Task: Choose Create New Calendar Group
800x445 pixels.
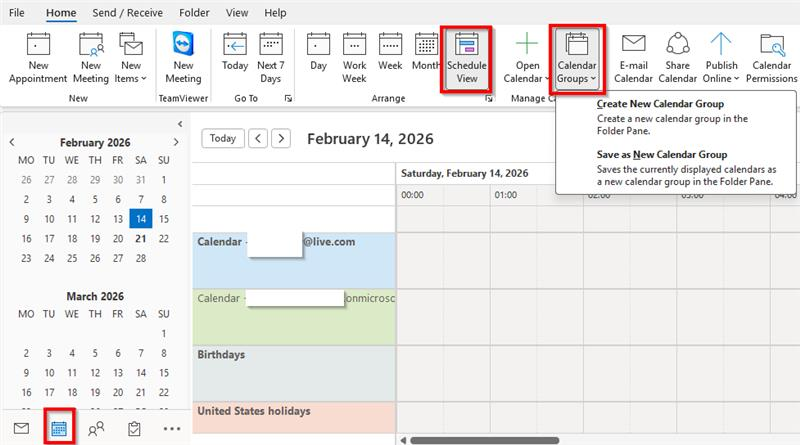Action: 676,117
